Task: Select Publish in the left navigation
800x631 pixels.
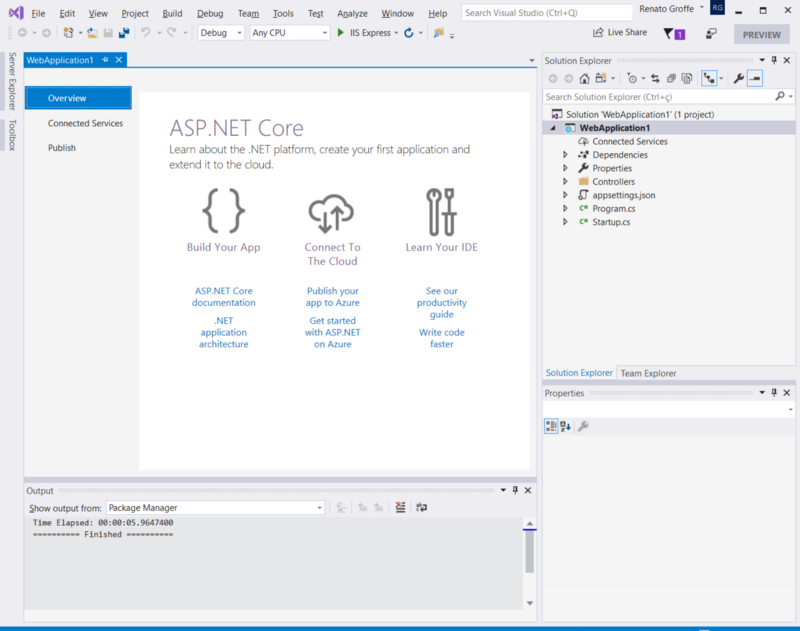Action: (62, 148)
